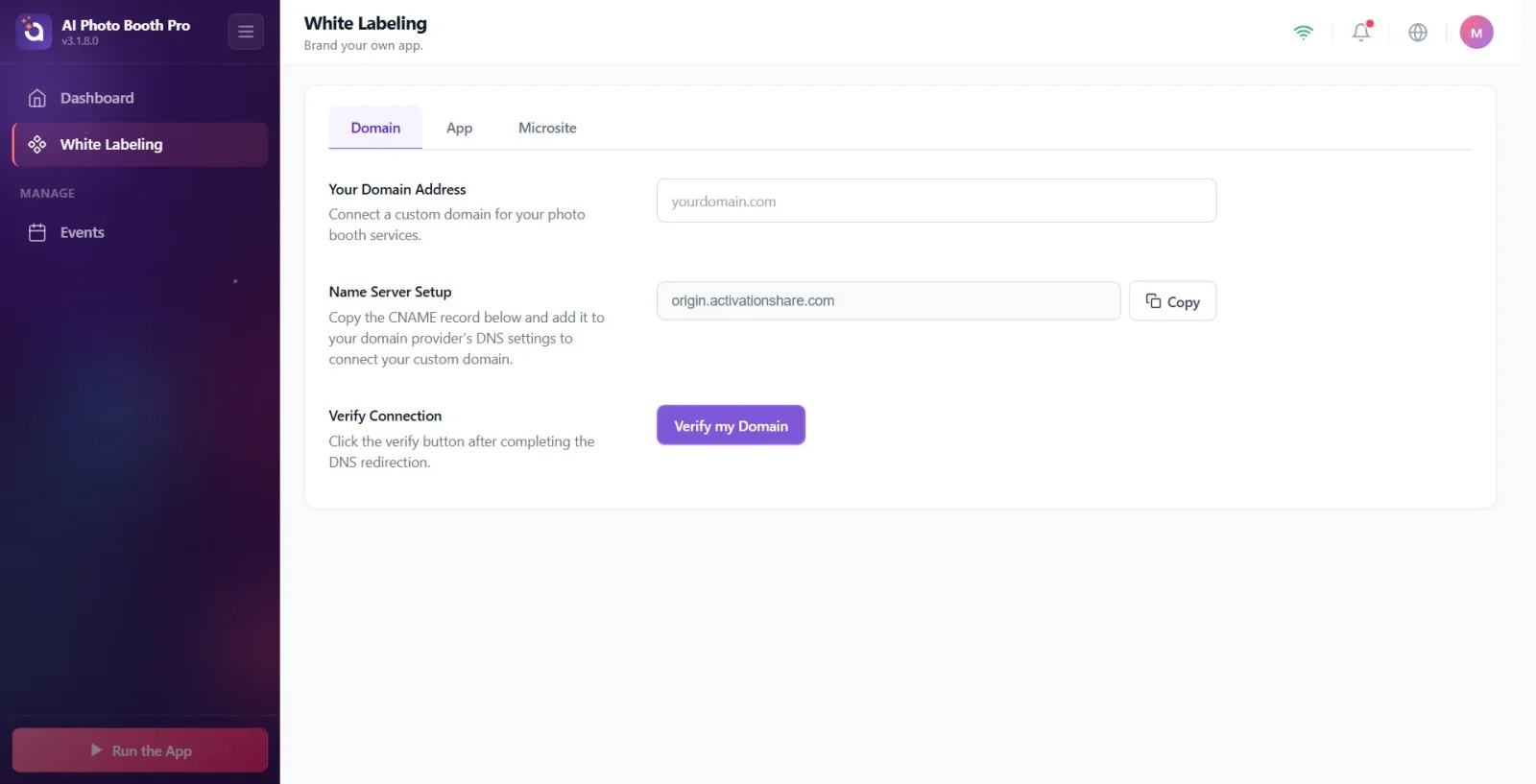Click the AI Photo Booth Pro logo icon
Viewport: 1536px width, 784px height.
[x=34, y=32]
